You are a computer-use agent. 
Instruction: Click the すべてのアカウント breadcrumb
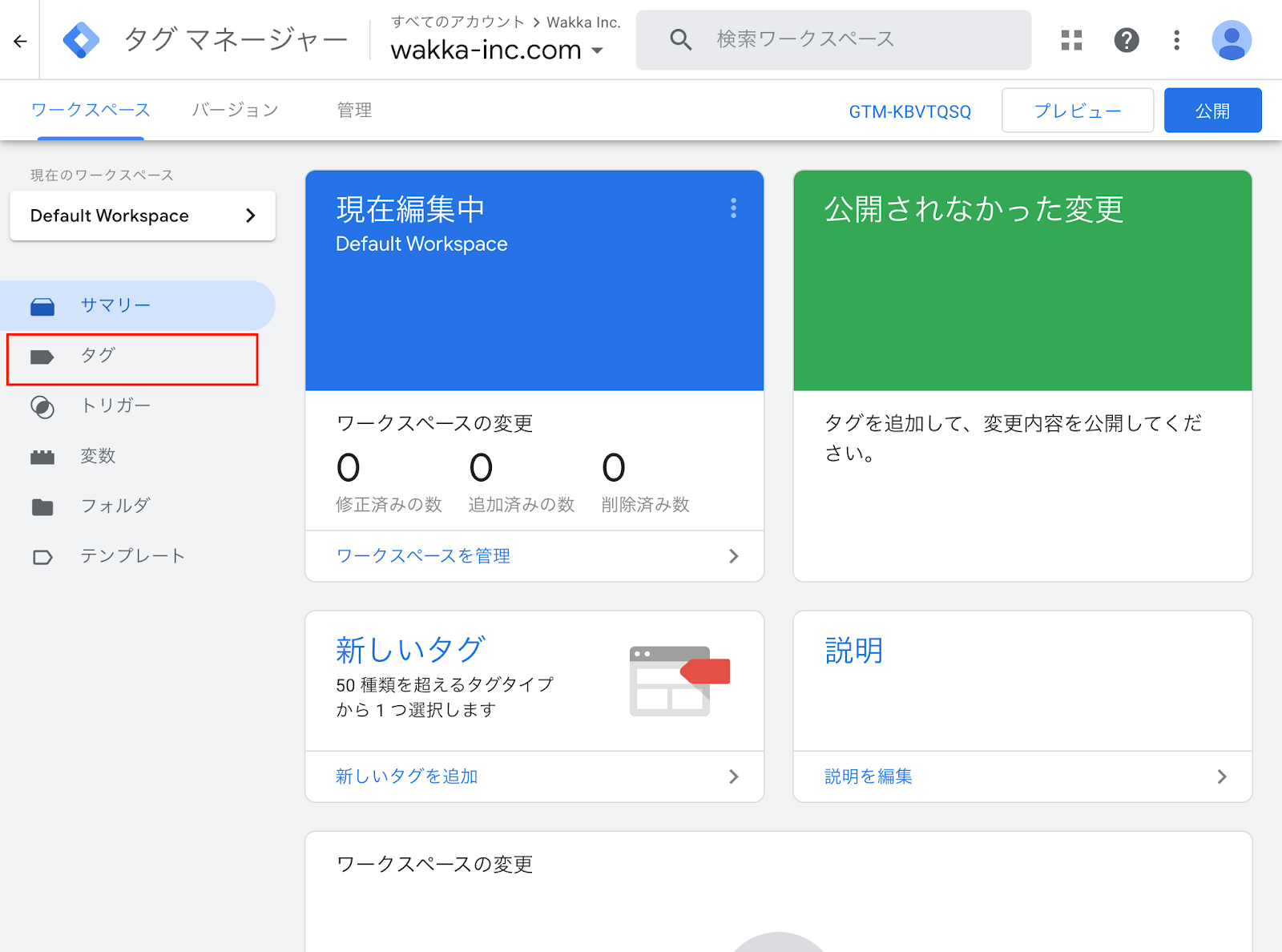click(458, 22)
